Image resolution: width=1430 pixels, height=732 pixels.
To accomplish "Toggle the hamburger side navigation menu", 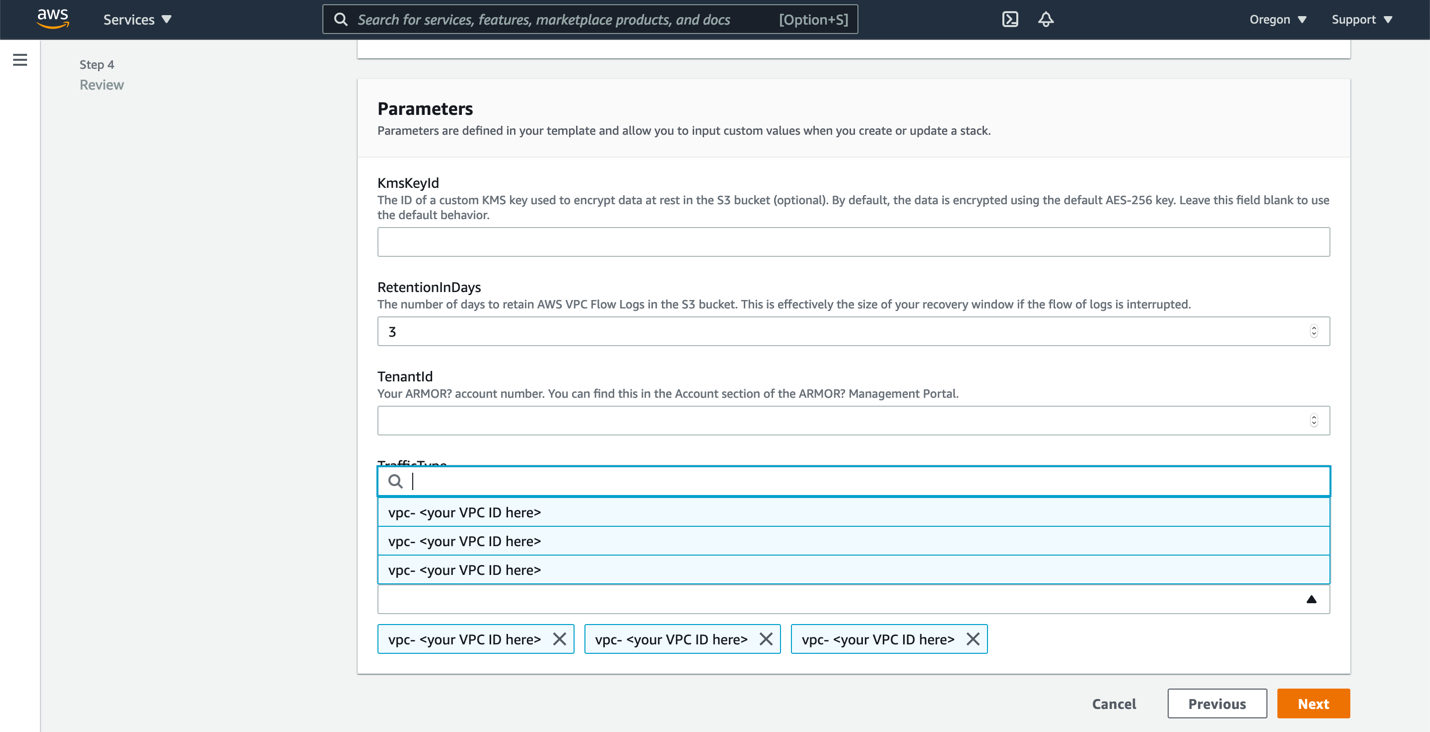I will (x=20, y=60).
